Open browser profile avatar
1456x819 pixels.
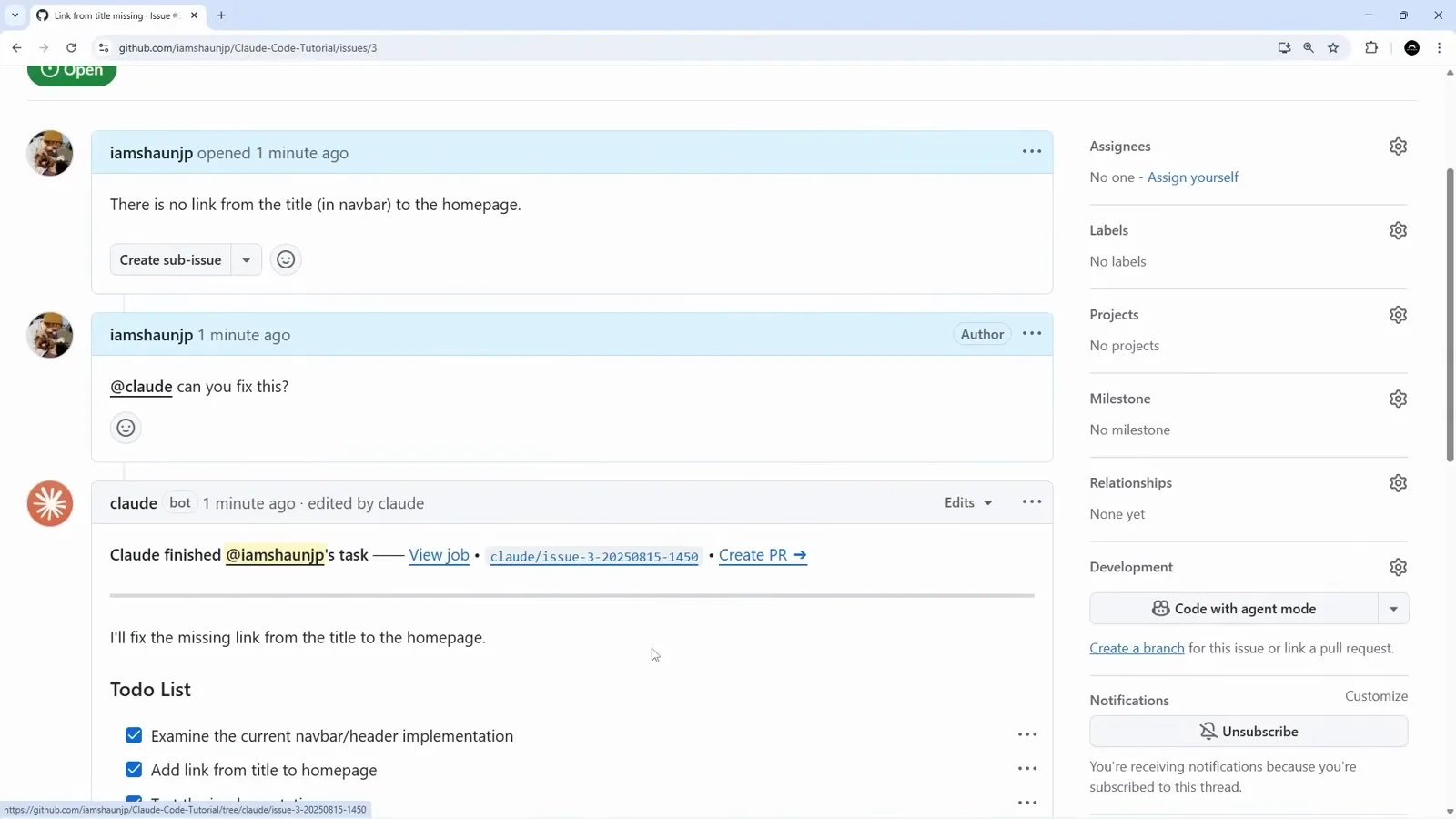coord(1411,47)
